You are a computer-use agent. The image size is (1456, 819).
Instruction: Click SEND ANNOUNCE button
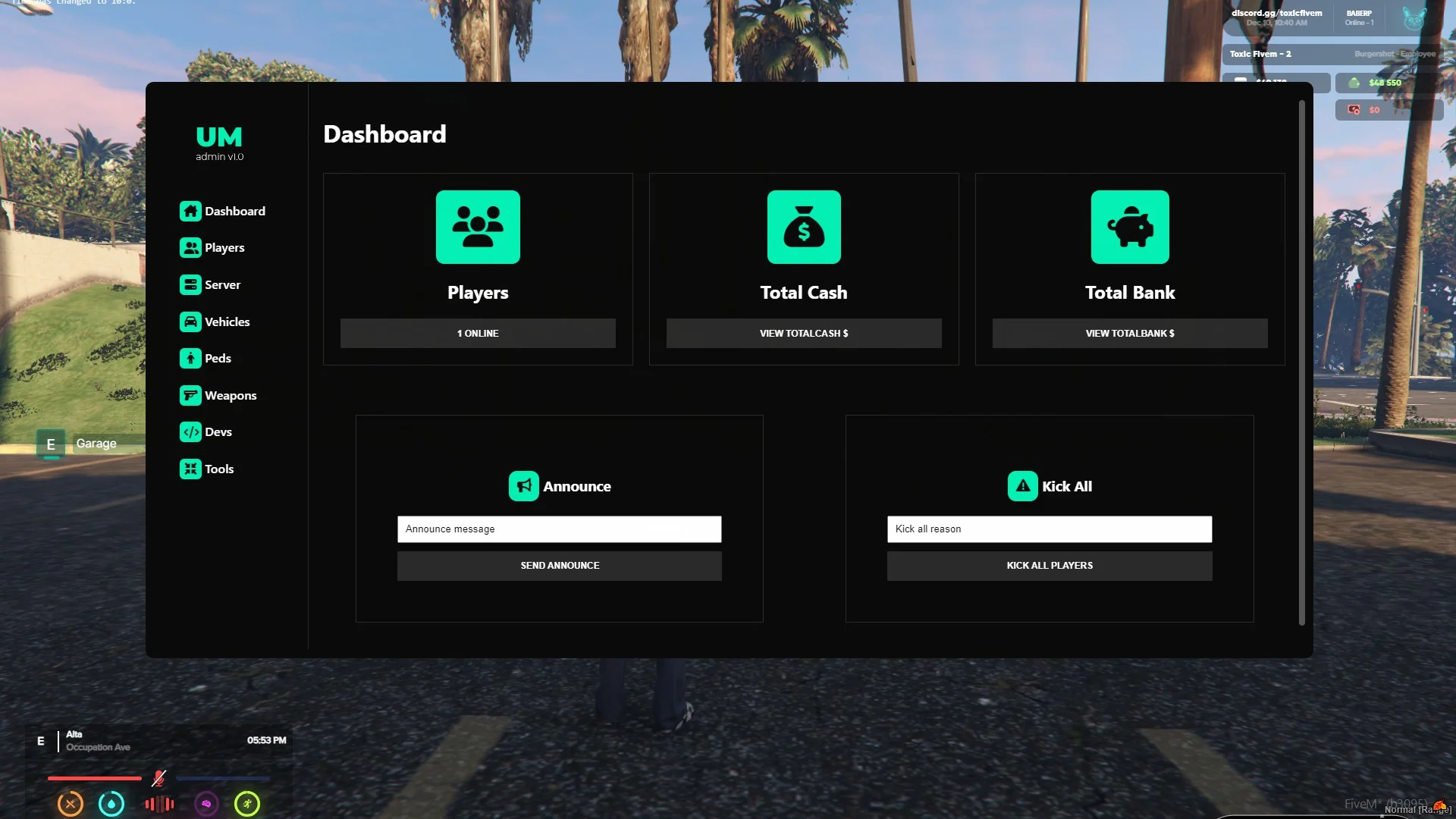tap(560, 566)
